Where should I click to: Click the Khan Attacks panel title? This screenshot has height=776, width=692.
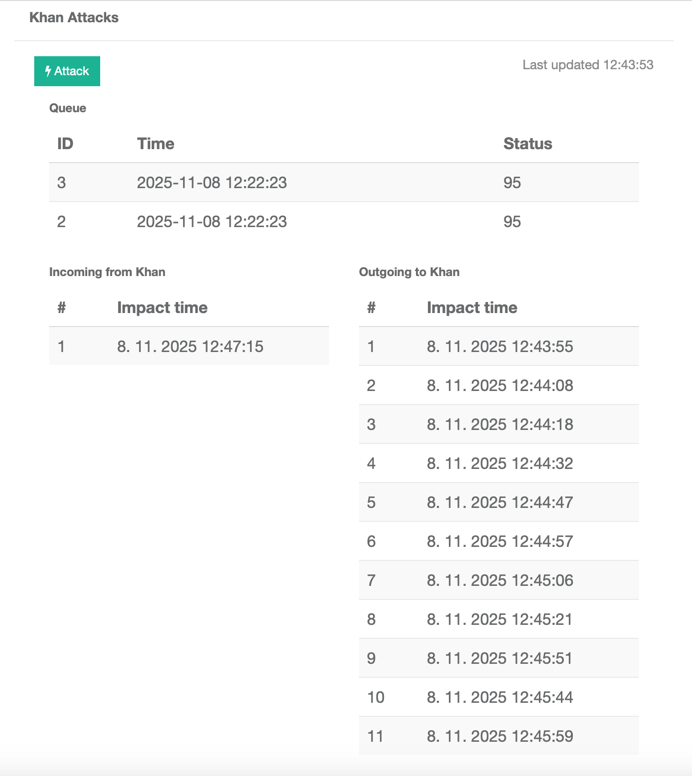pos(74,17)
